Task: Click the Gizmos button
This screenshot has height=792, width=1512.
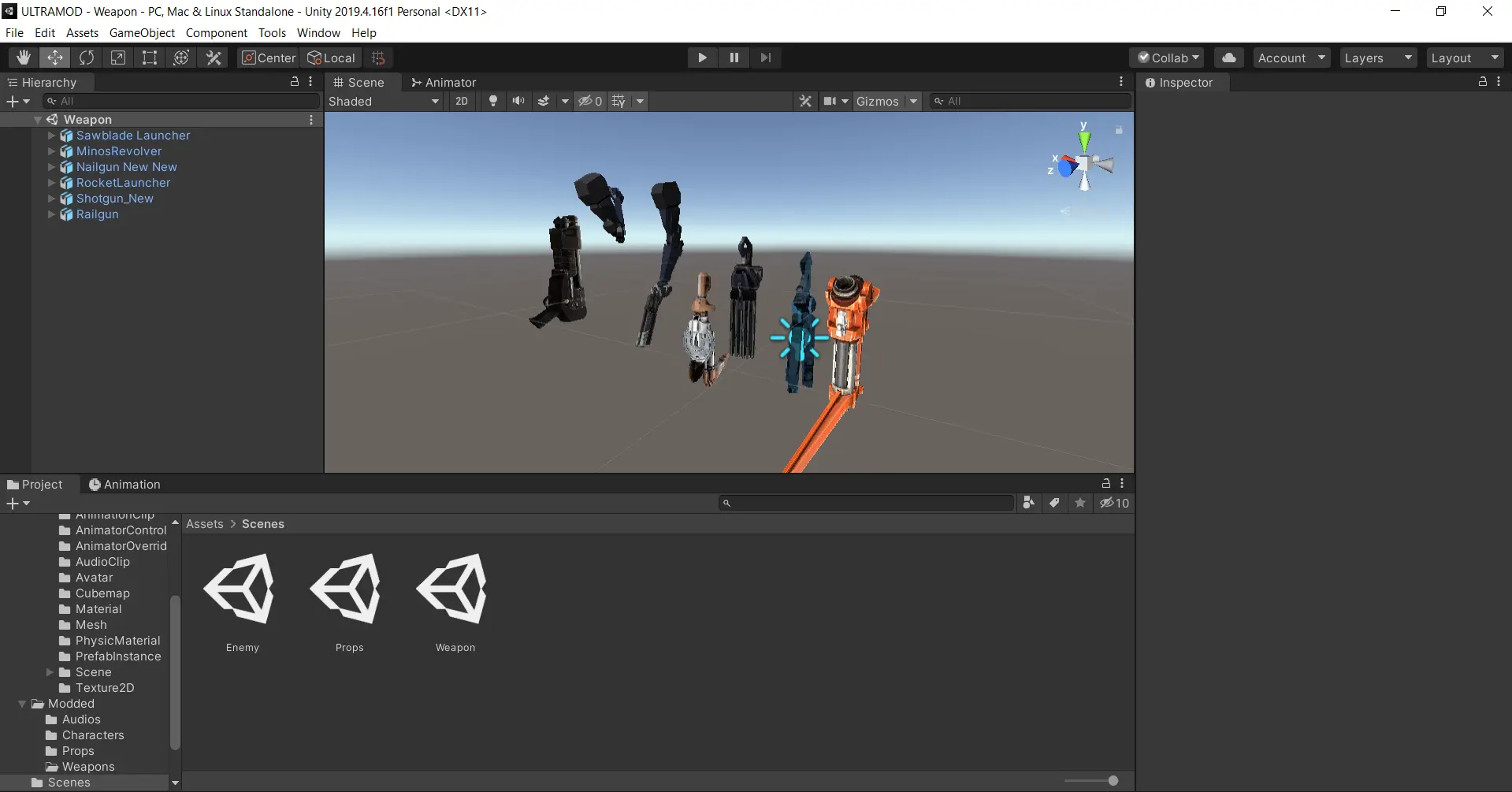Action: pos(877,101)
